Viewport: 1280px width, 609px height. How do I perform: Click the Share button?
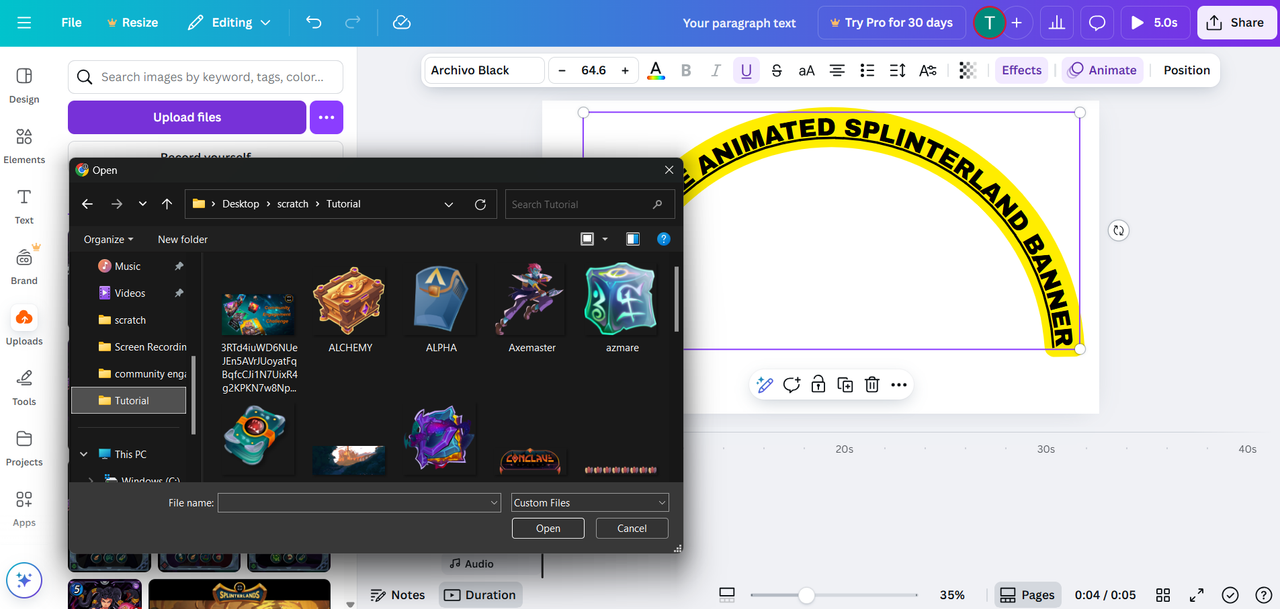click(x=1235, y=22)
